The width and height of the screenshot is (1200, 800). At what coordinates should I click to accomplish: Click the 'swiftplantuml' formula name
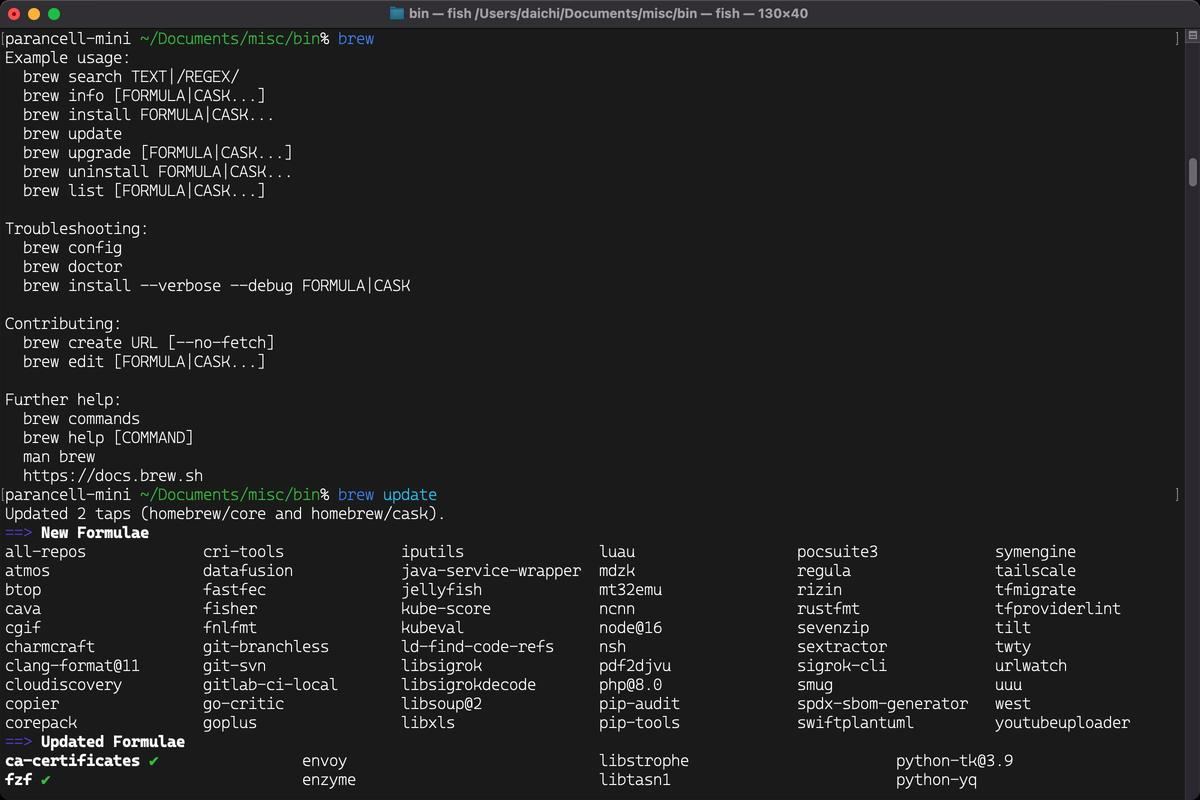click(x=855, y=723)
